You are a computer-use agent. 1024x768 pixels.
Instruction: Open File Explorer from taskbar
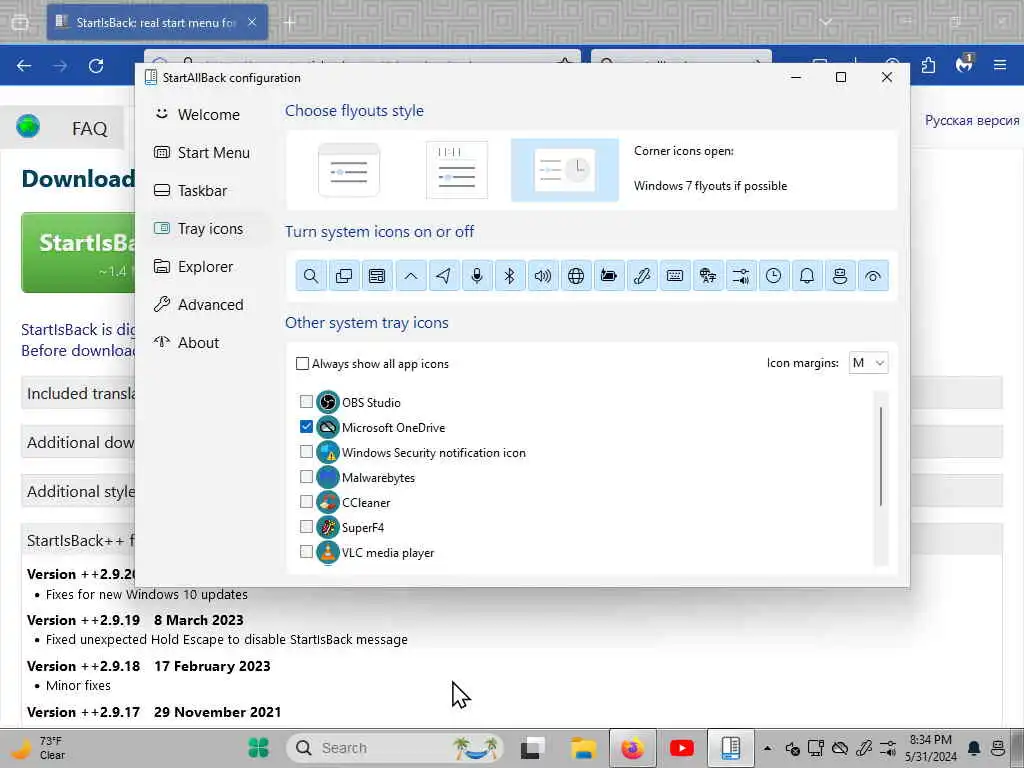pyautogui.click(x=583, y=748)
